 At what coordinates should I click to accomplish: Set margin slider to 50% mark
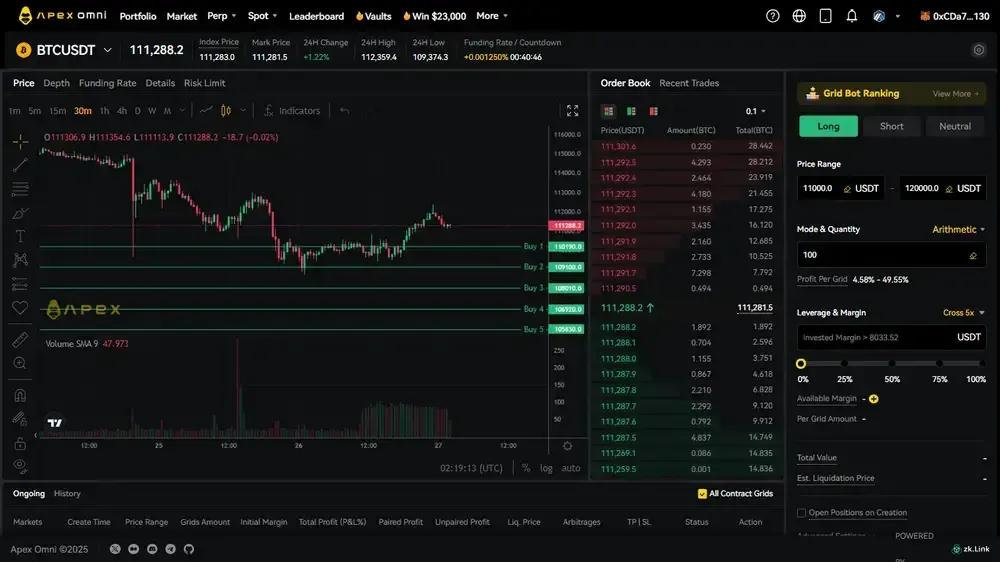tap(892, 364)
